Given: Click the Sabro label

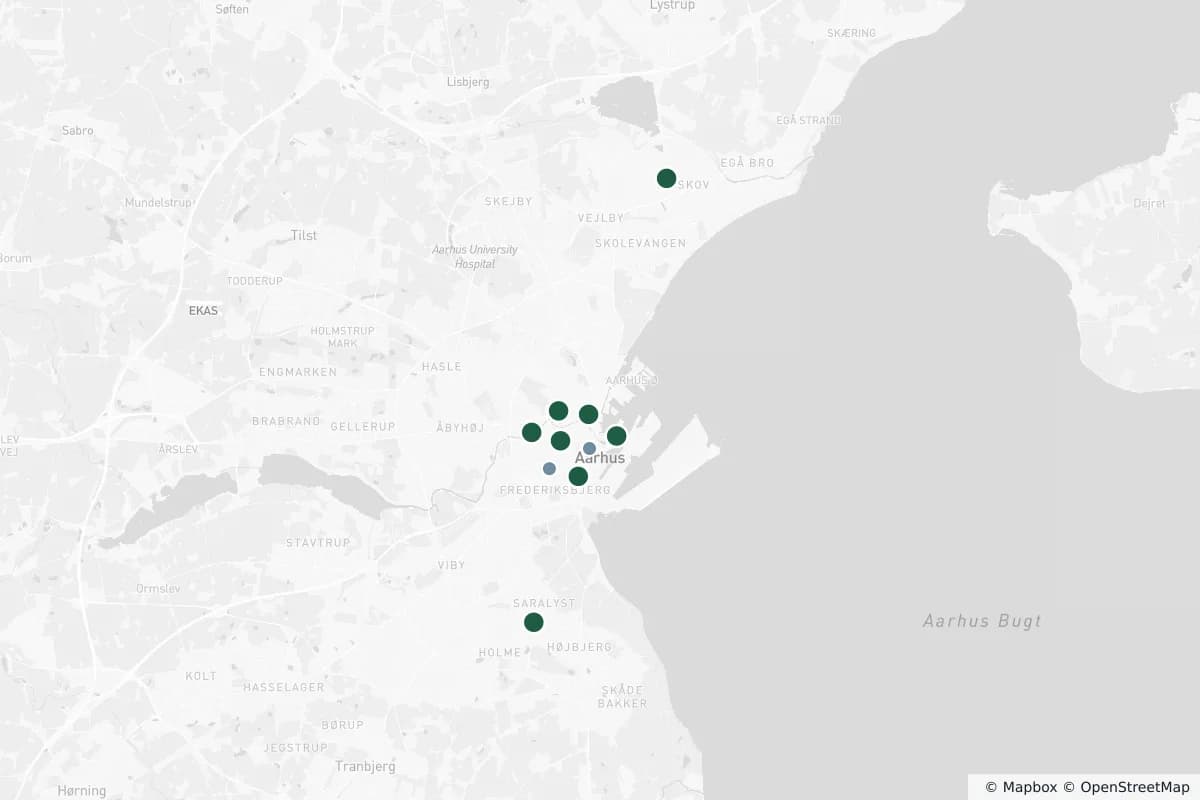Looking at the screenshot, I should [77, 130].
